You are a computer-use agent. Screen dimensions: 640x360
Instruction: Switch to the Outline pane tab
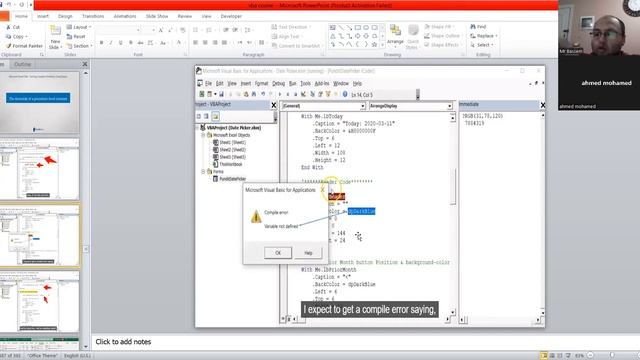pyautogui.click(x=22, y=64)
